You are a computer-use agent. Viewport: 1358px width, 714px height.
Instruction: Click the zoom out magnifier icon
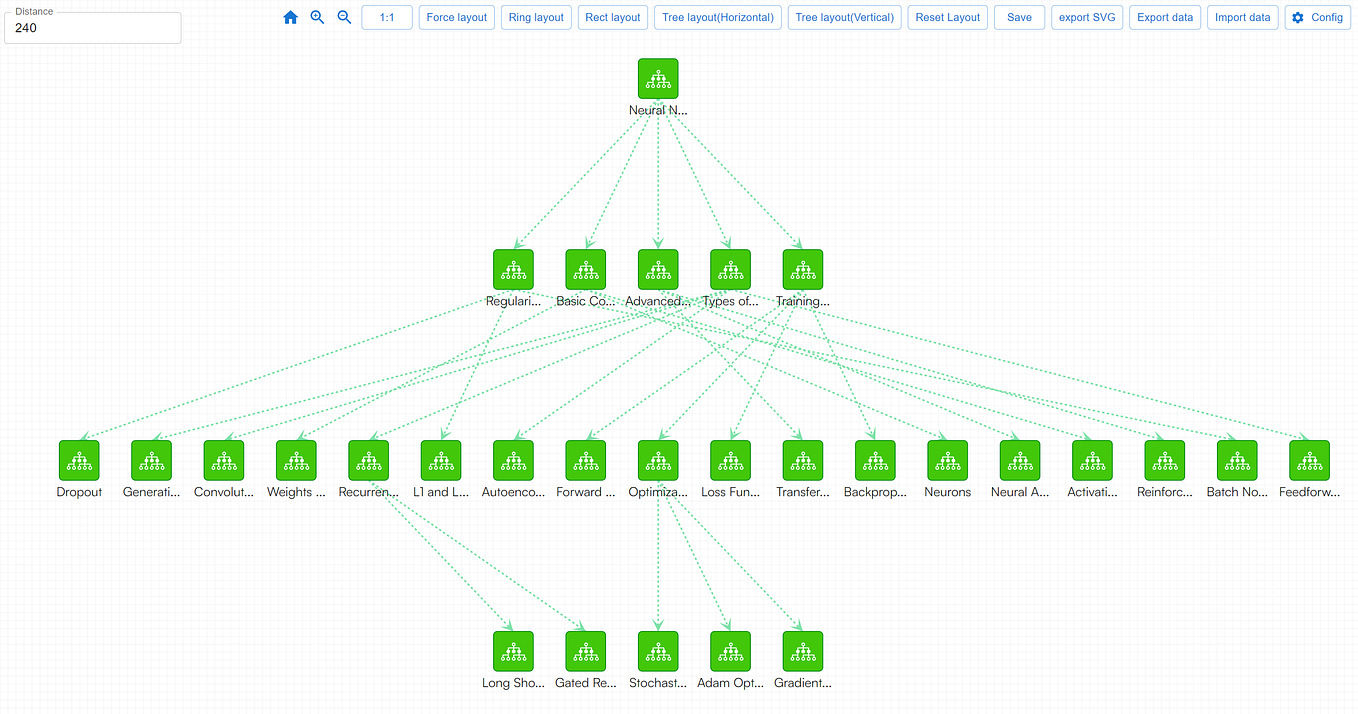[x=343, y=17]
